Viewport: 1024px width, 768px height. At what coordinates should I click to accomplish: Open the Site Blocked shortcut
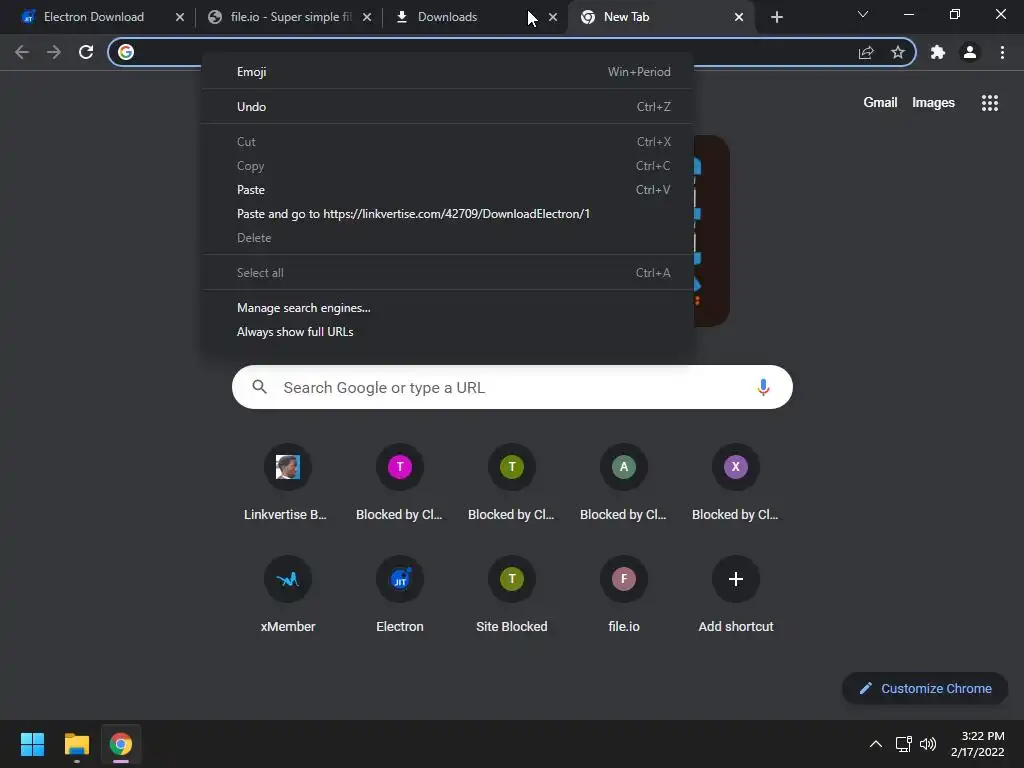point(512,596)
